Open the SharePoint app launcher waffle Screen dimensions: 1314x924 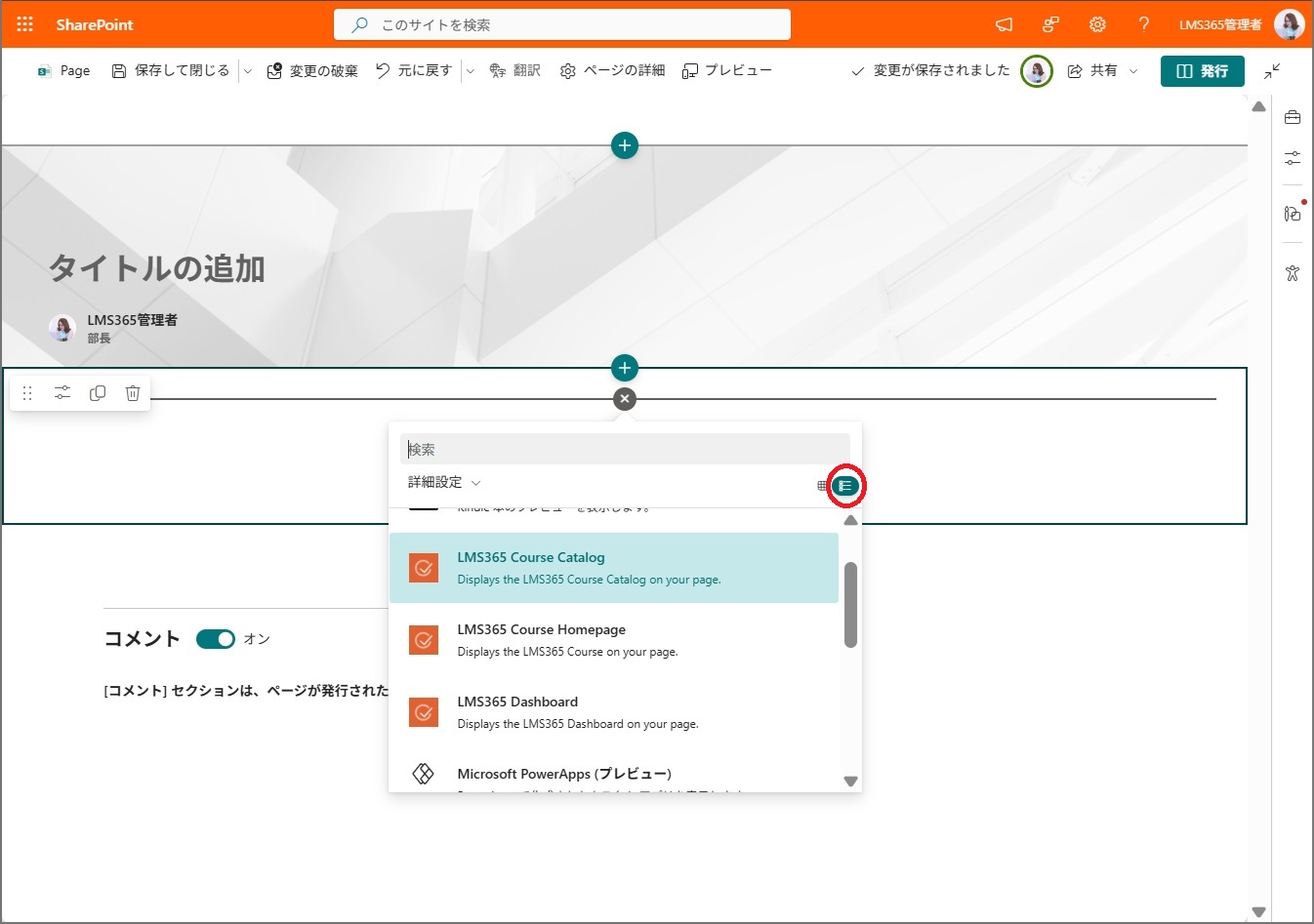pyautogui.click(x=25, y=24)
